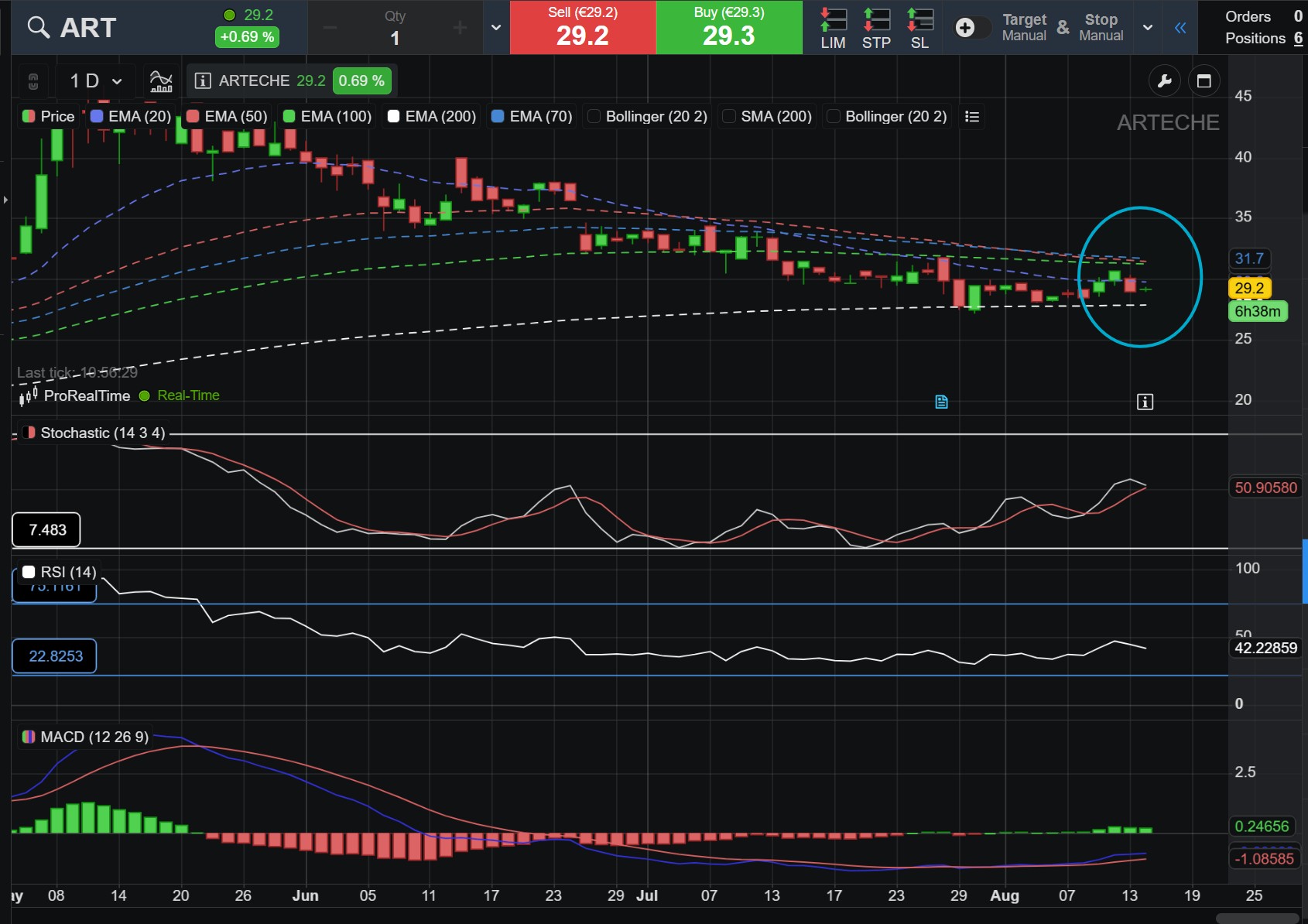Select the SL stop-limit order icon
This screenshot has height=924, width=1308.
click(x=919, y=28)
